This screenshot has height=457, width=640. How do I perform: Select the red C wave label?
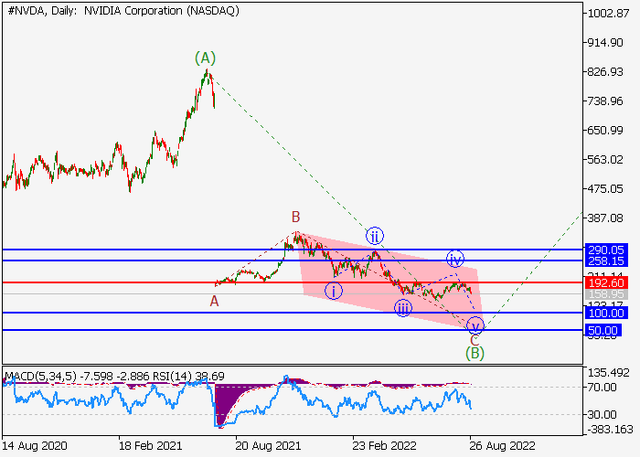474,340
